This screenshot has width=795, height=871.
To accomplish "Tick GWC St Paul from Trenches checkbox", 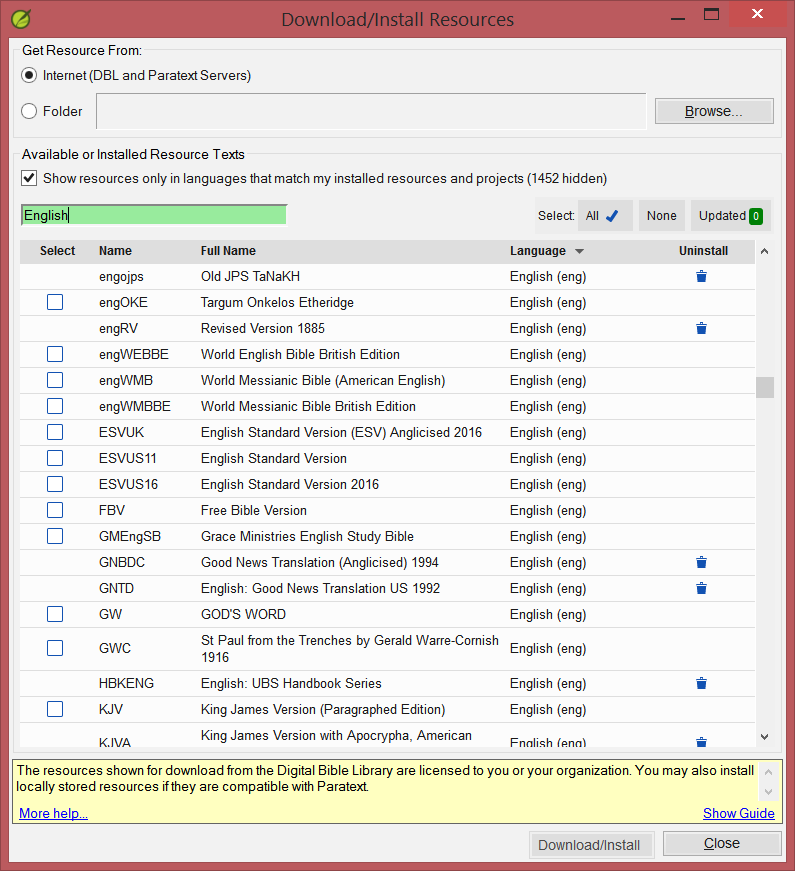I will pyautogui.click(x=55, y=648).
